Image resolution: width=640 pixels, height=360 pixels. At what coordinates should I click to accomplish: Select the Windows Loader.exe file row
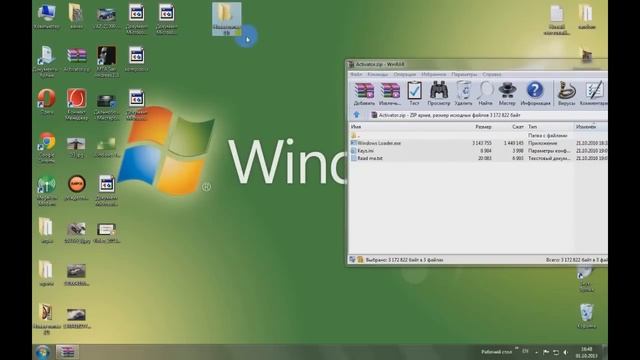(478, 143)
